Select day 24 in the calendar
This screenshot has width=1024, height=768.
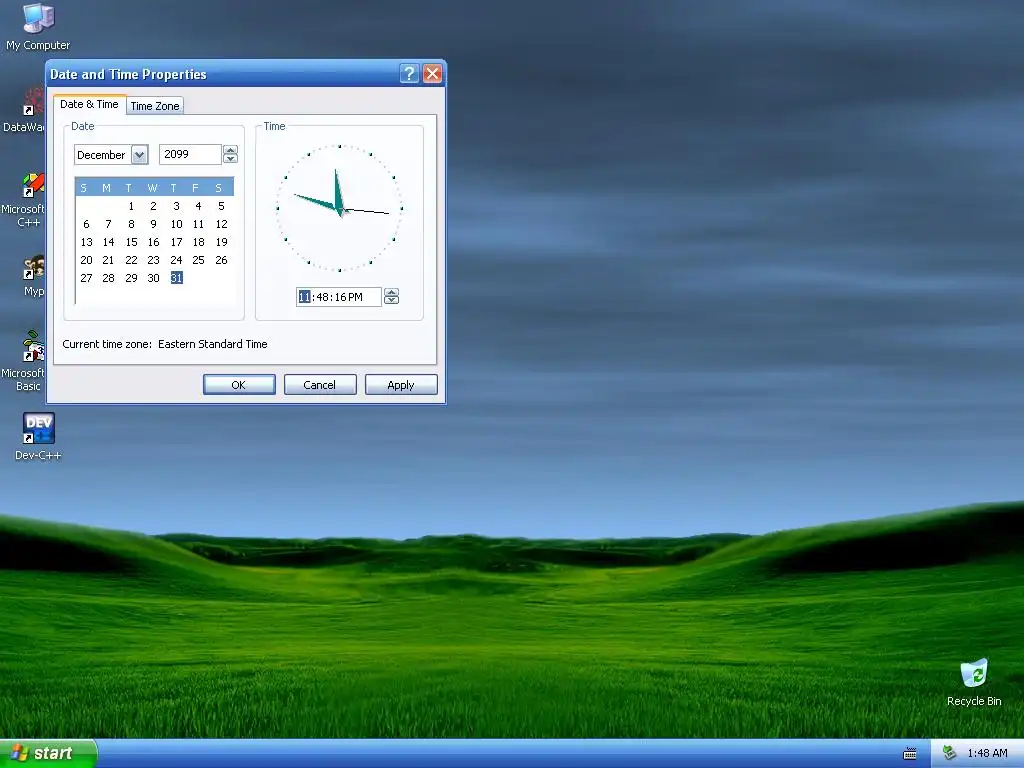tap(176, 260)
